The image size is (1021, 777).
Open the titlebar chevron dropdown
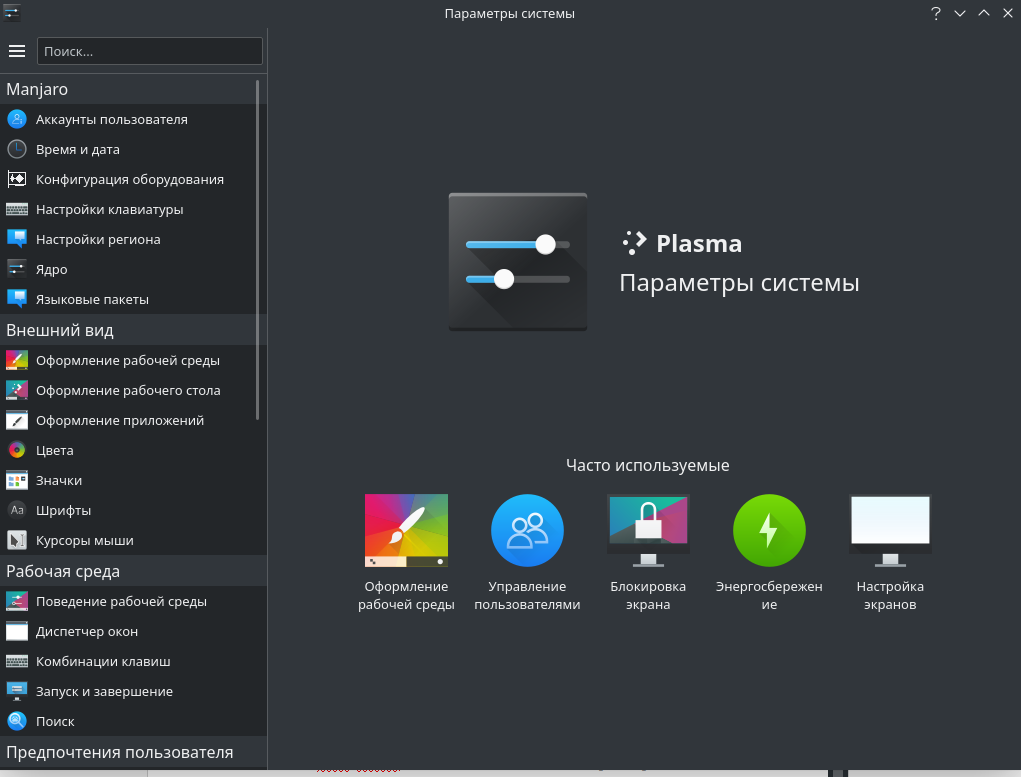click(960, 13)
